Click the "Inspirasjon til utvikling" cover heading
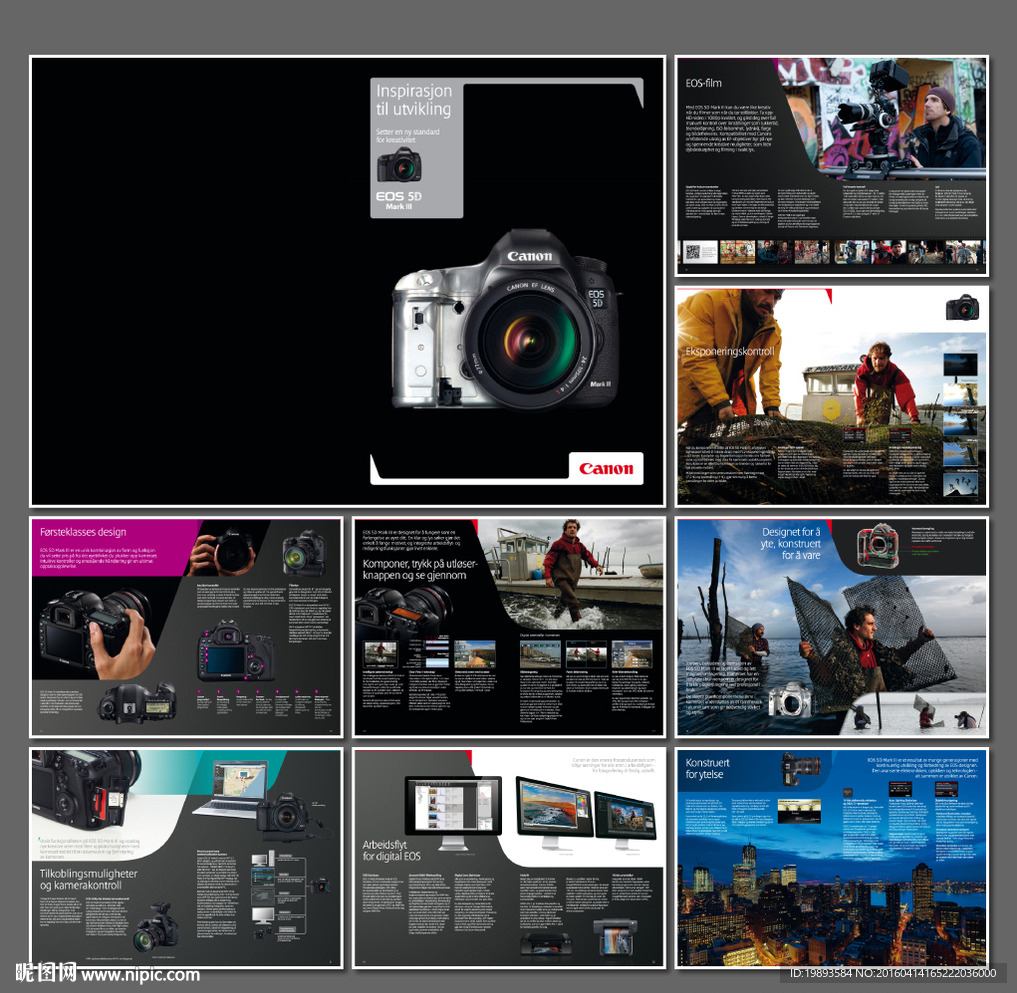The image size is (1017, 993). coord(414,100)
